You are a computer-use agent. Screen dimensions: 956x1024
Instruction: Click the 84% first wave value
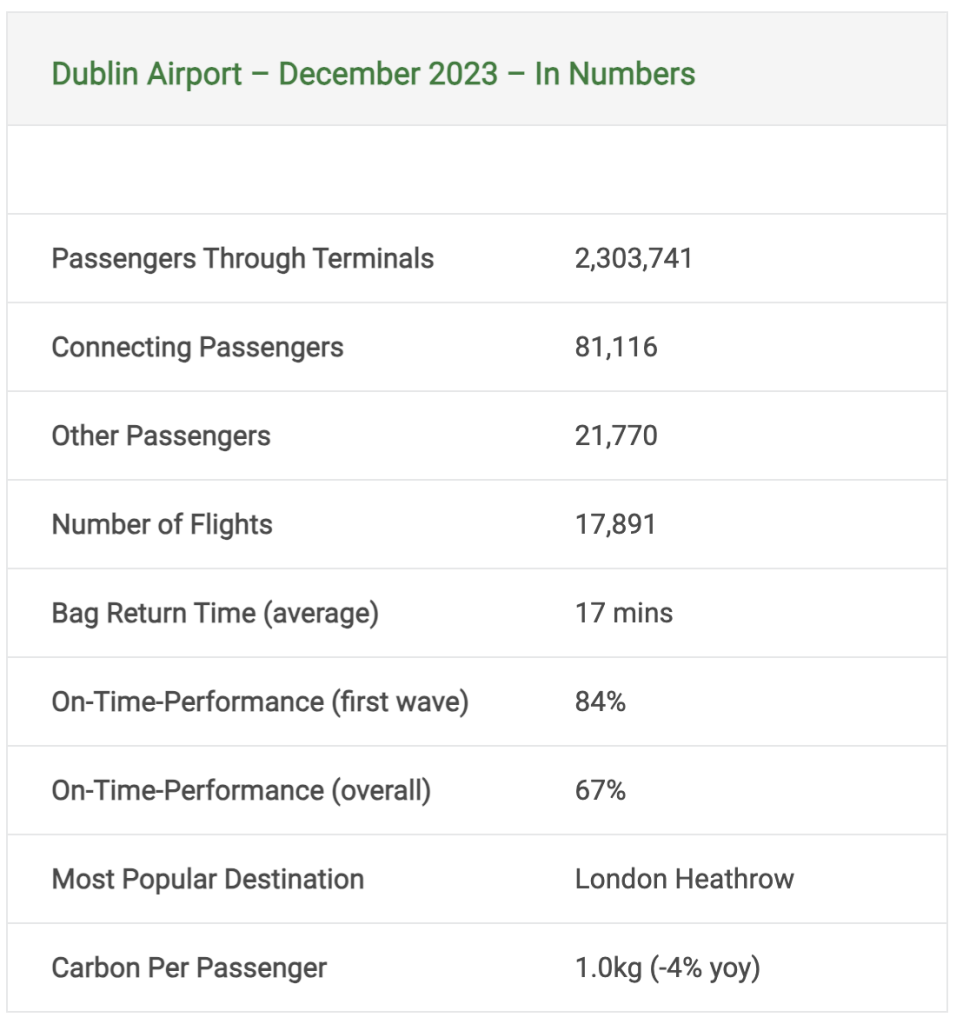[600, 702]
